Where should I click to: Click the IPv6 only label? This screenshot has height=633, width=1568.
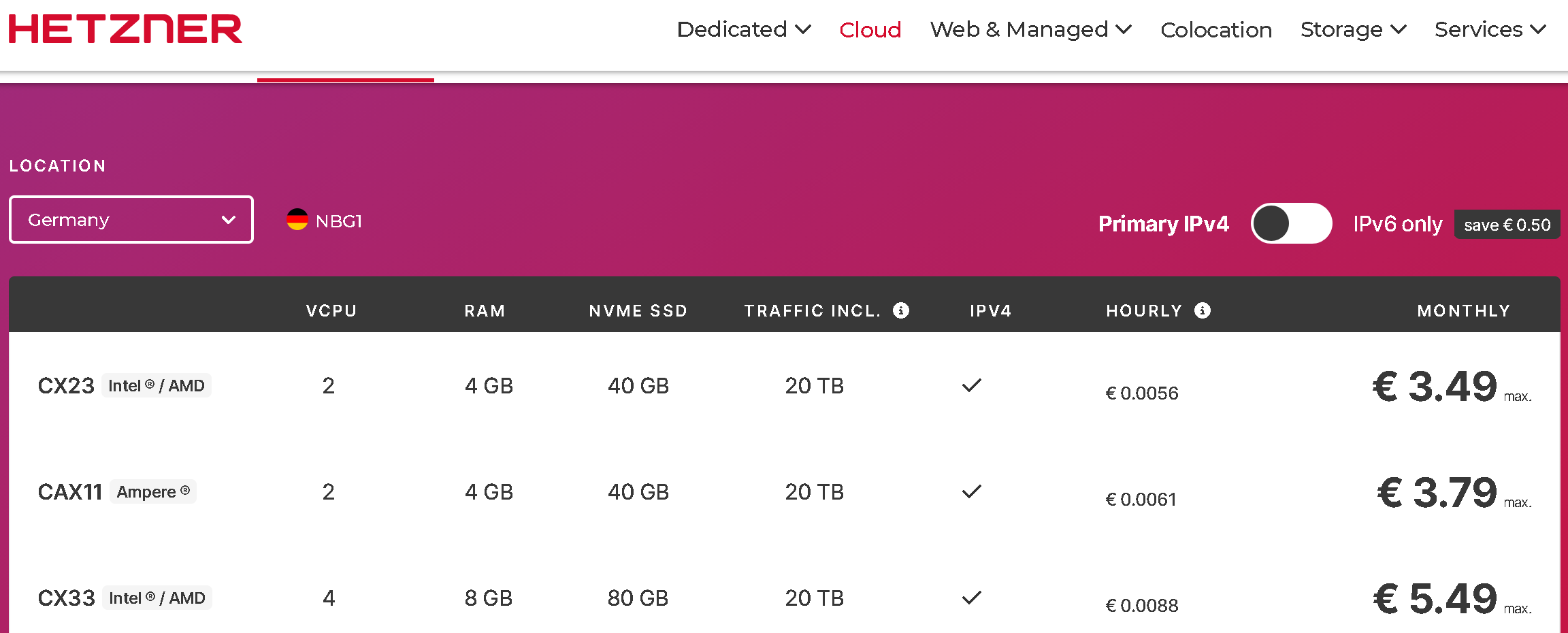pos(1397,224)
